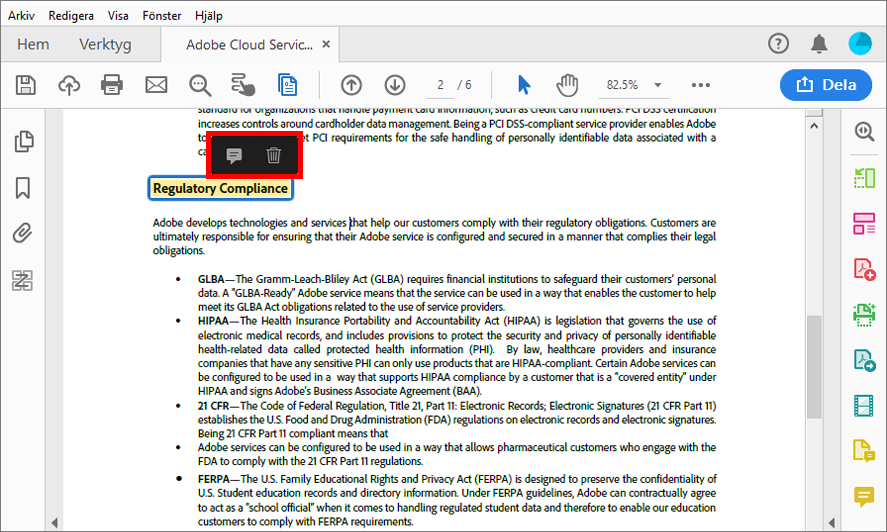Switch to the Hem tab
The height and width of the screenshot is (532, 887).
click(x=33, y=44)
